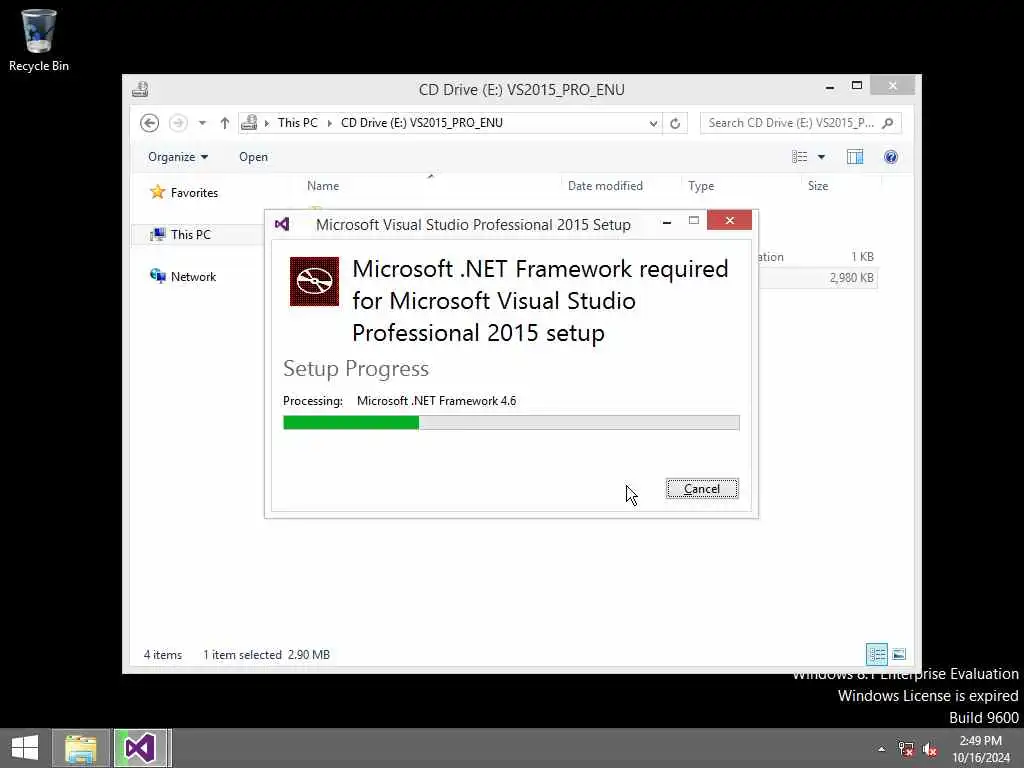Viewport: 1024px width, 768px height.
Task: Open the Organize menu
Action: [178, 157]
